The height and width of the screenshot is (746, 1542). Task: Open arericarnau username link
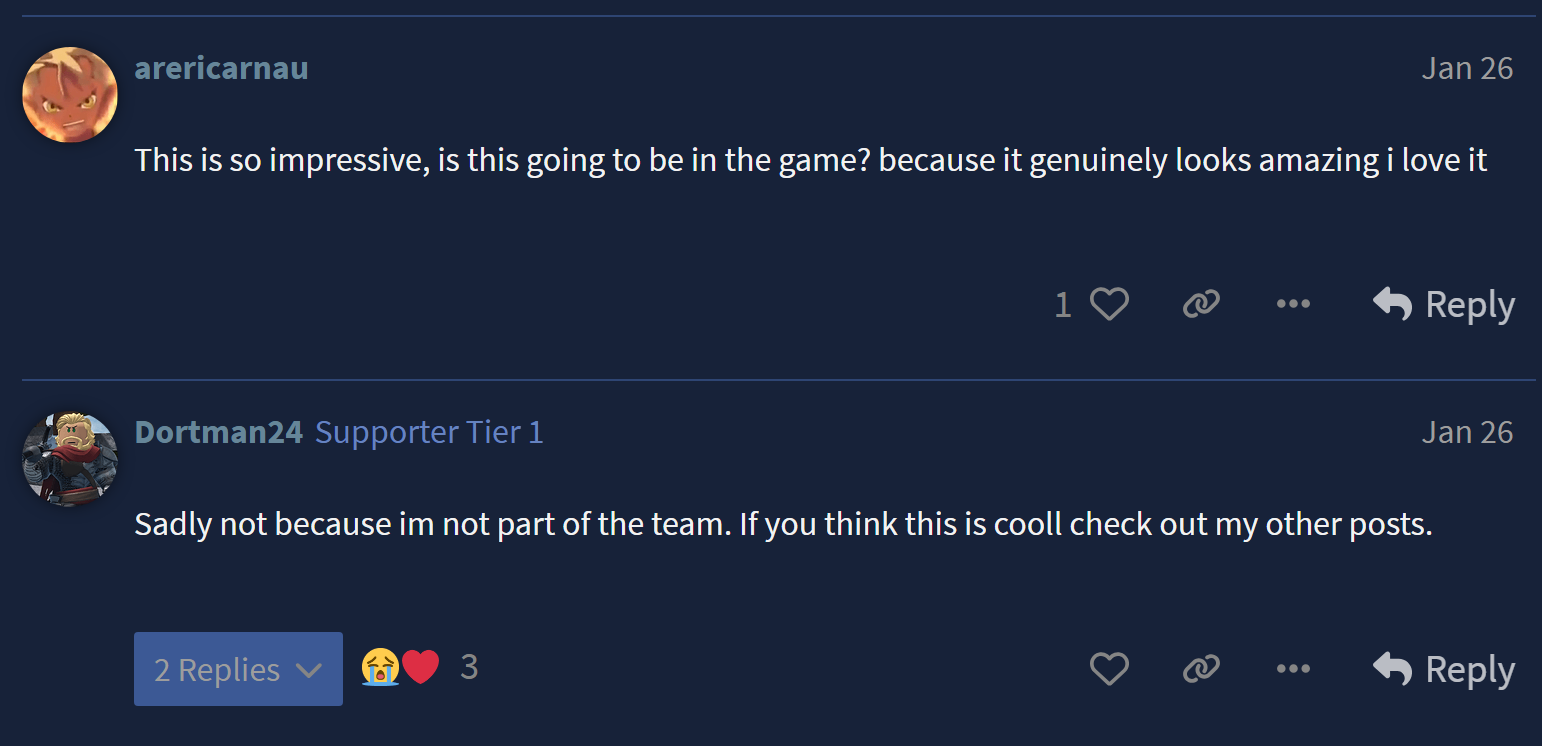[221, 68]
